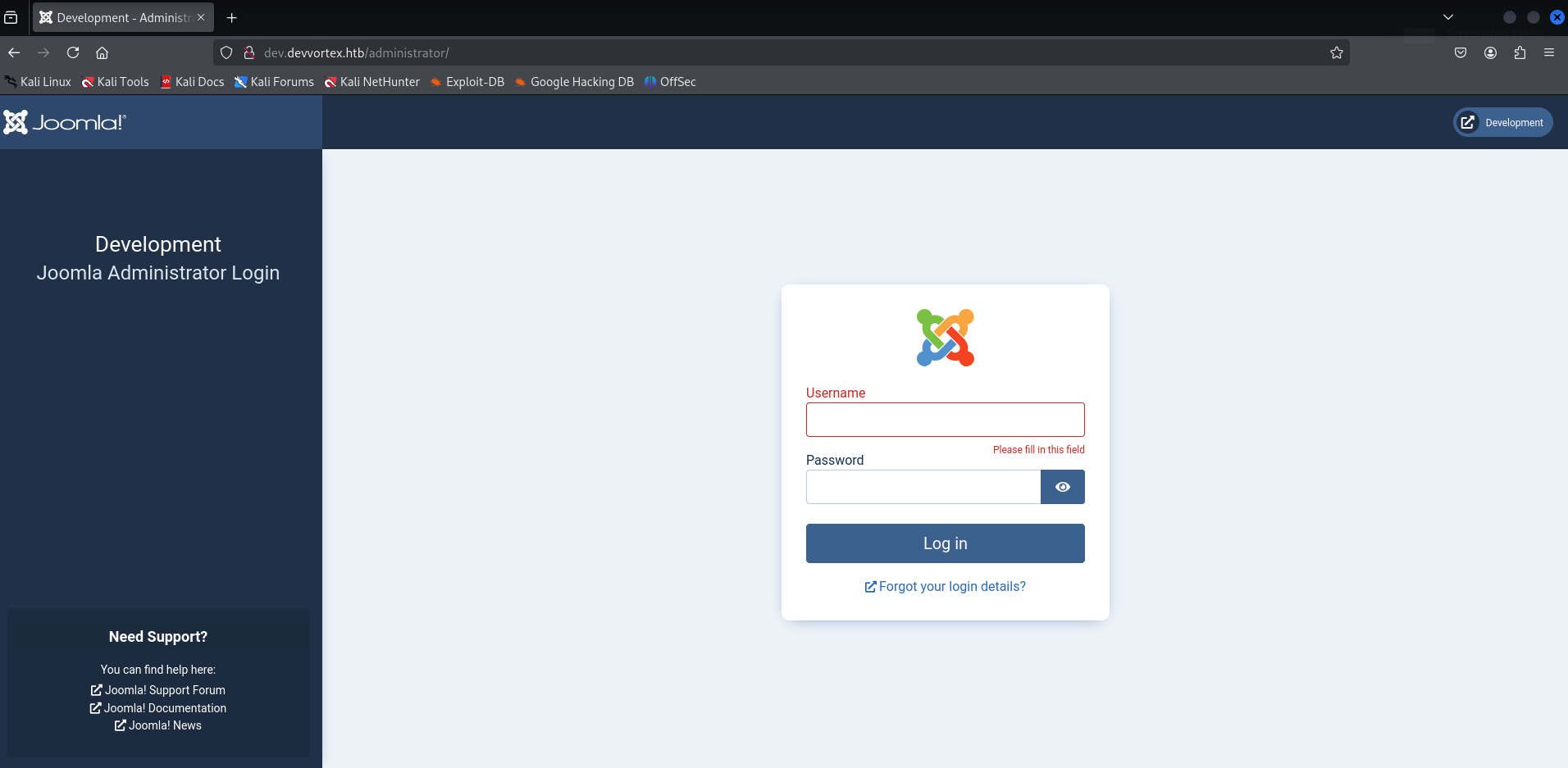Viewport: 1568px width, 768px height.
Task: Open a new tab with plus button
Action: (x=232, y=17)
